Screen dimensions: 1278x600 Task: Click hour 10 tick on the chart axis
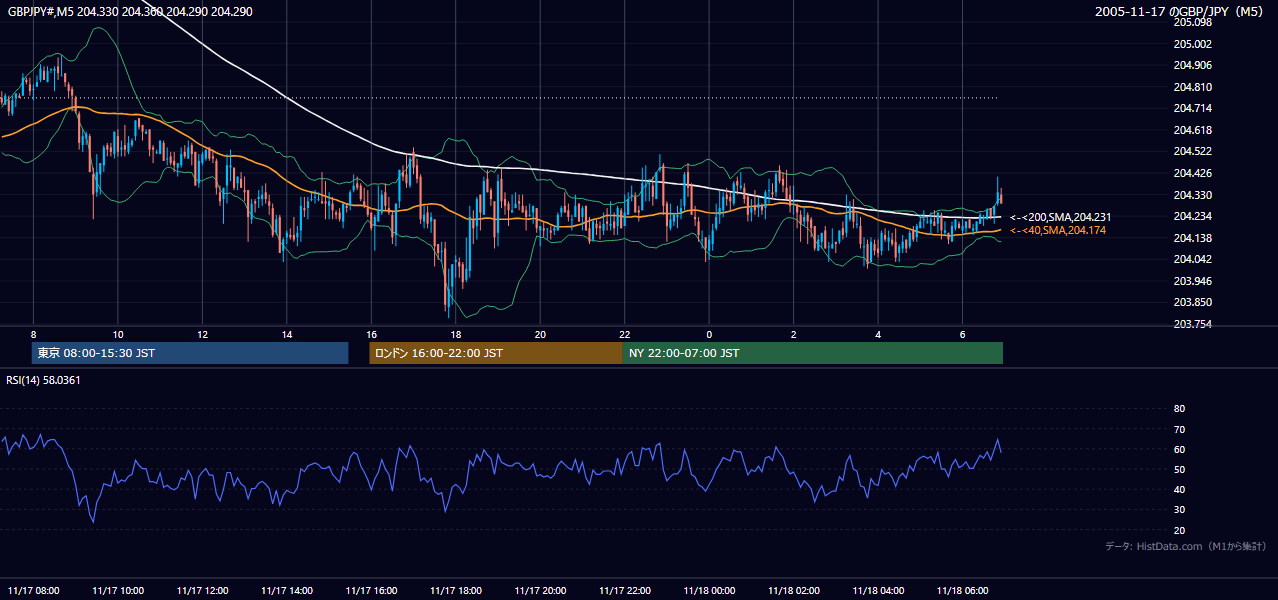(117, 334)
